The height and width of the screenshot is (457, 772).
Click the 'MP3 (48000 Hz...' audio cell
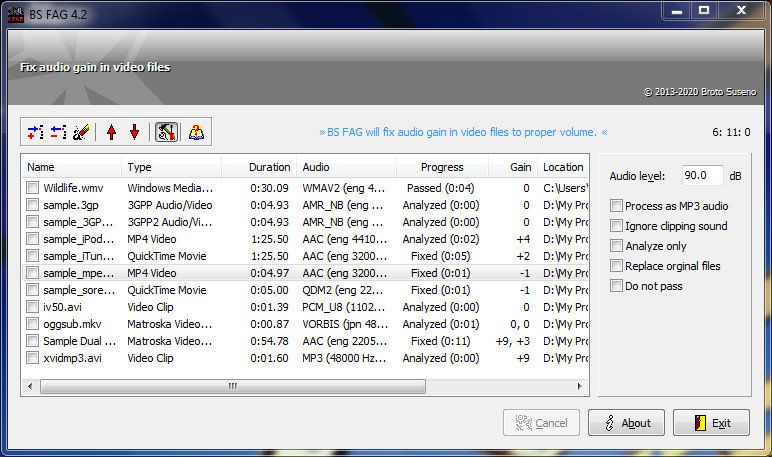click(x=345, y=358)
